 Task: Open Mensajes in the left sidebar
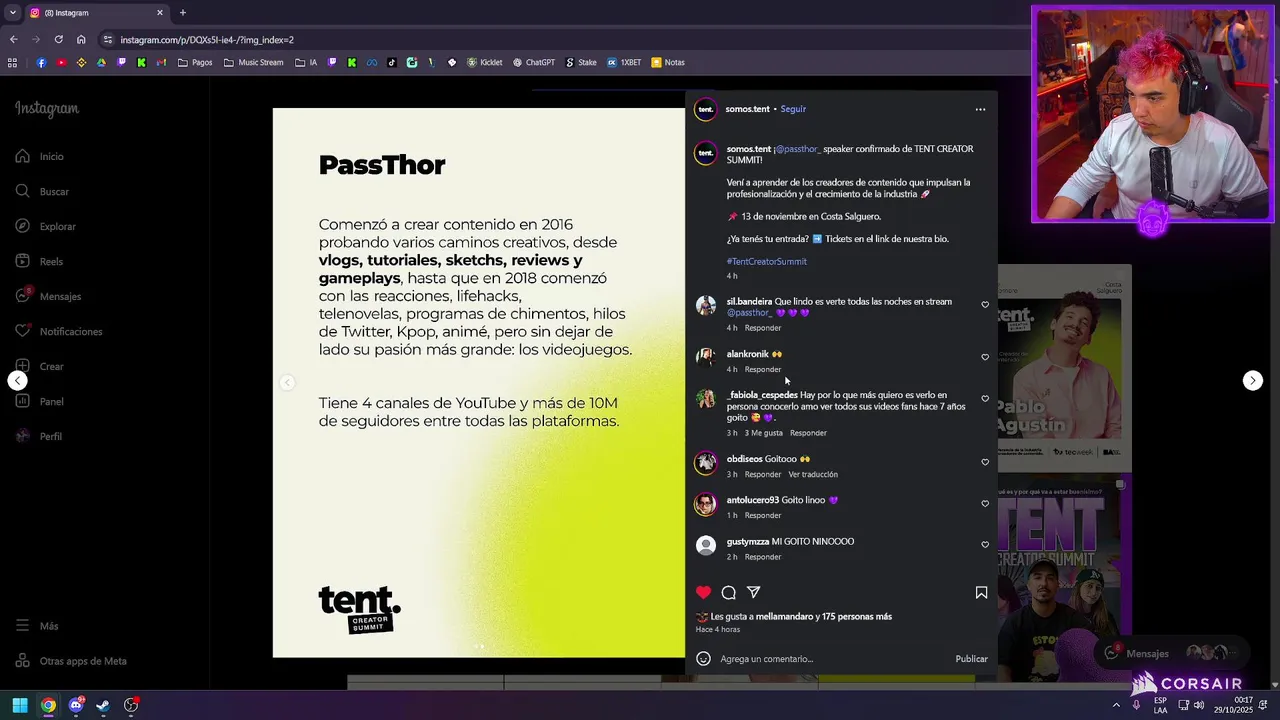[x=49, y=296]
